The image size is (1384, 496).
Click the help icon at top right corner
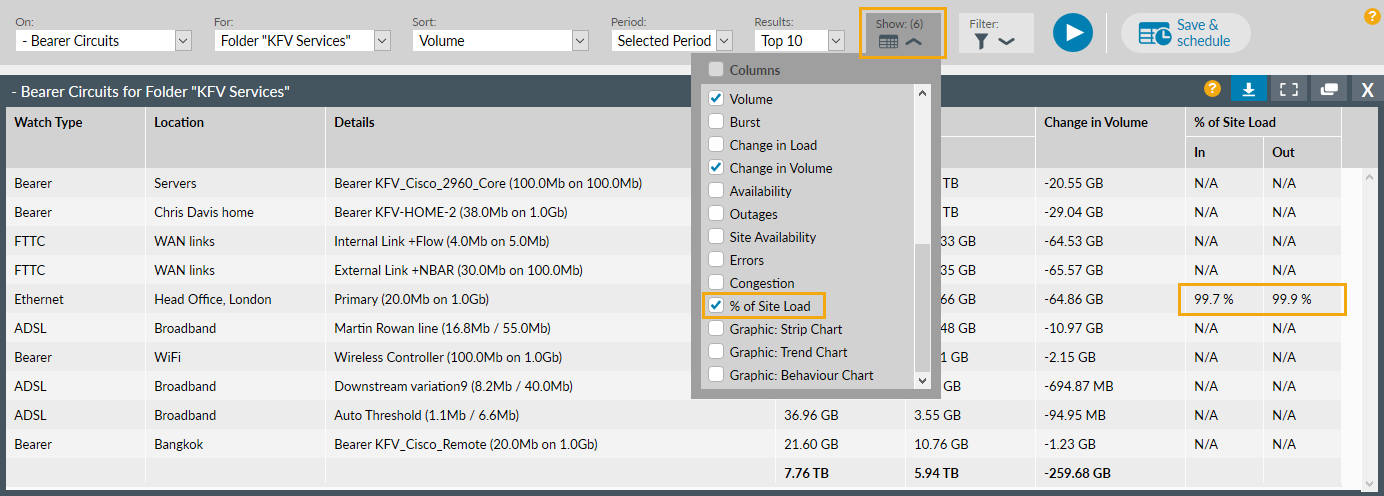point(1372,16)
